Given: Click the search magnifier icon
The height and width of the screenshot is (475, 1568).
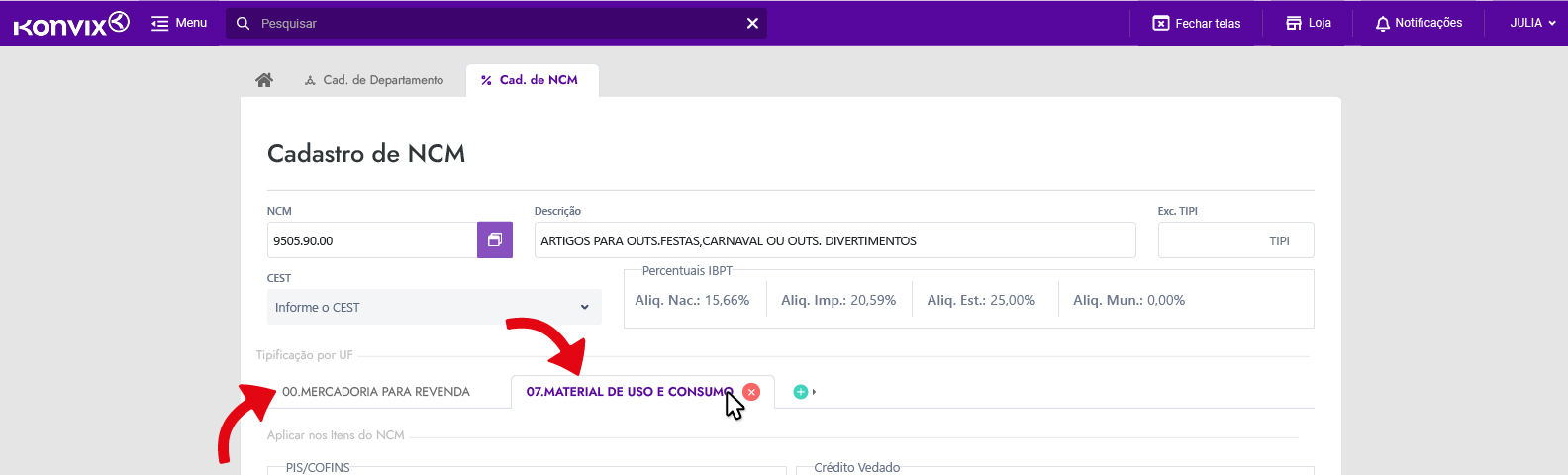Looking at the screenshot, I should tap(243, 23).
